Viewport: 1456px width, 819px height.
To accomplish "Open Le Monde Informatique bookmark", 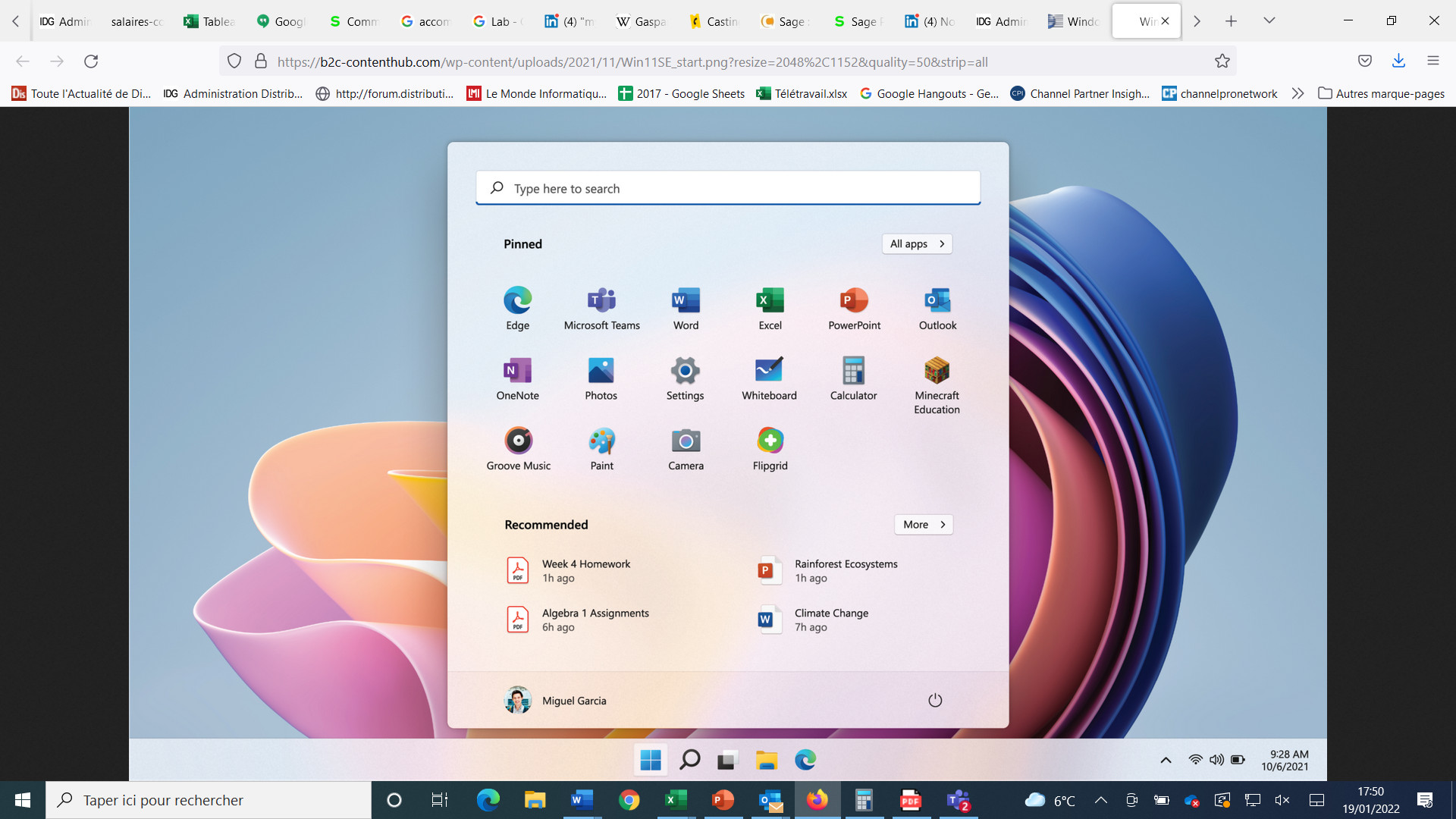I will click(x=537, y=94).
